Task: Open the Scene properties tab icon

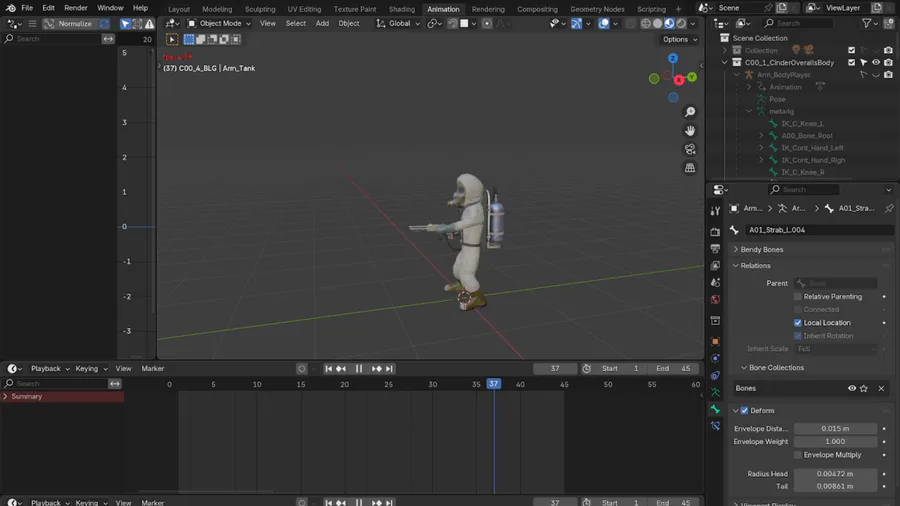Action: (x=715, y=282)
